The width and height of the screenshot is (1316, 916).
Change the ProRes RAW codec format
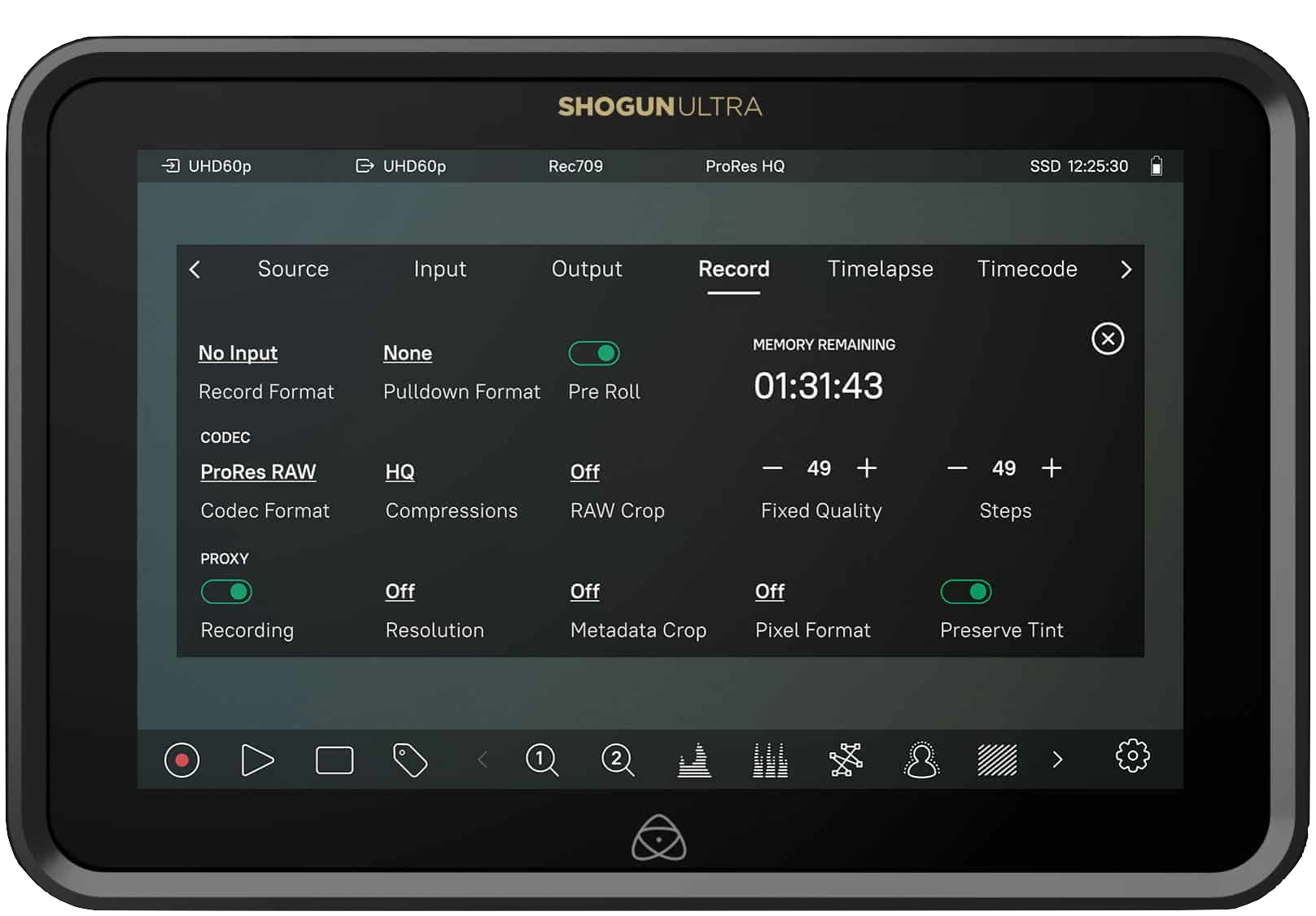click(x=258, y=472)
